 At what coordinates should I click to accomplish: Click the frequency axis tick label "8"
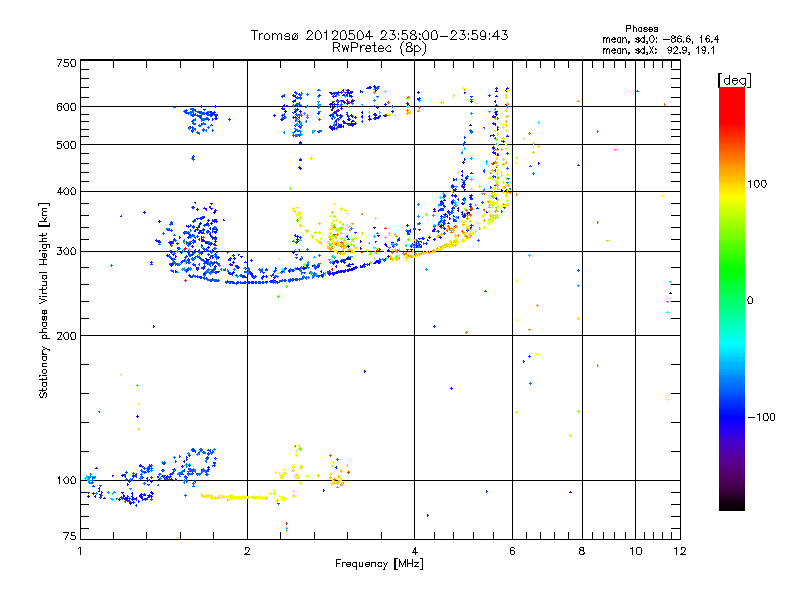coord(582,551)
